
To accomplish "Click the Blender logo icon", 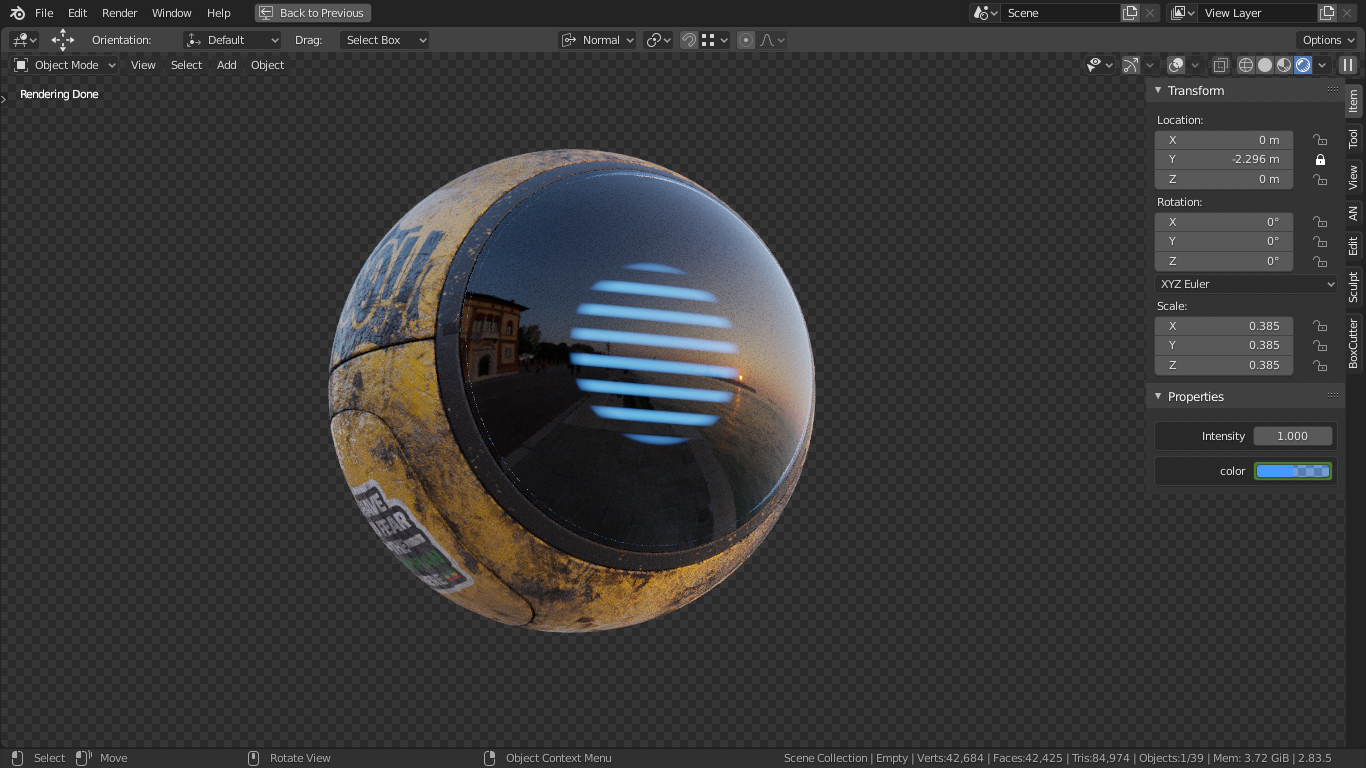I will coord(17,13).
